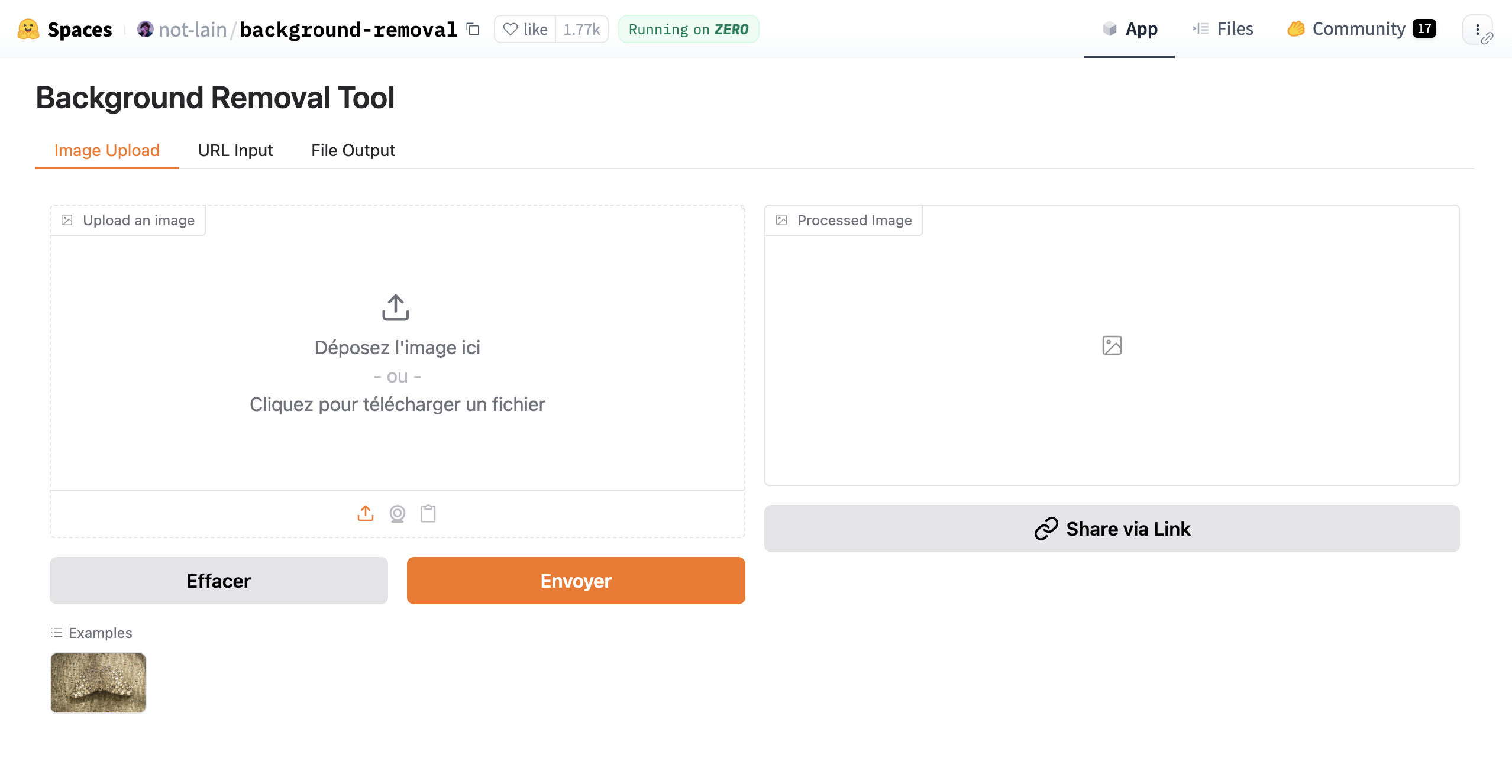The image size is (1512, 784).
Task: Open the Files section
Action: pos(1223,28)
